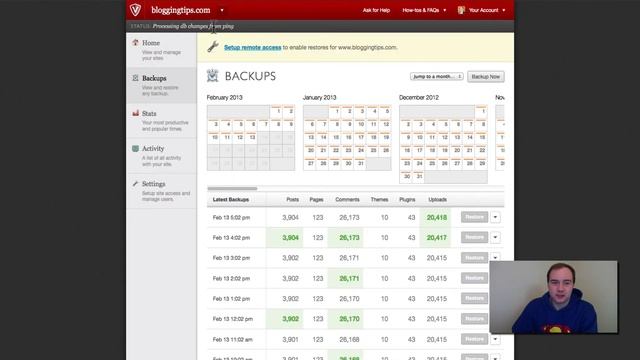Select the Backups sidebar section
This screenshot has height=360, width=640.
161,85
